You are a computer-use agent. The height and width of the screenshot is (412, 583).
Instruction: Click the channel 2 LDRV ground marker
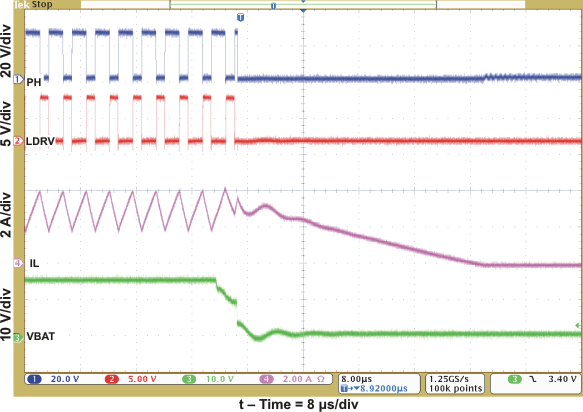click(x=19, y=141)
